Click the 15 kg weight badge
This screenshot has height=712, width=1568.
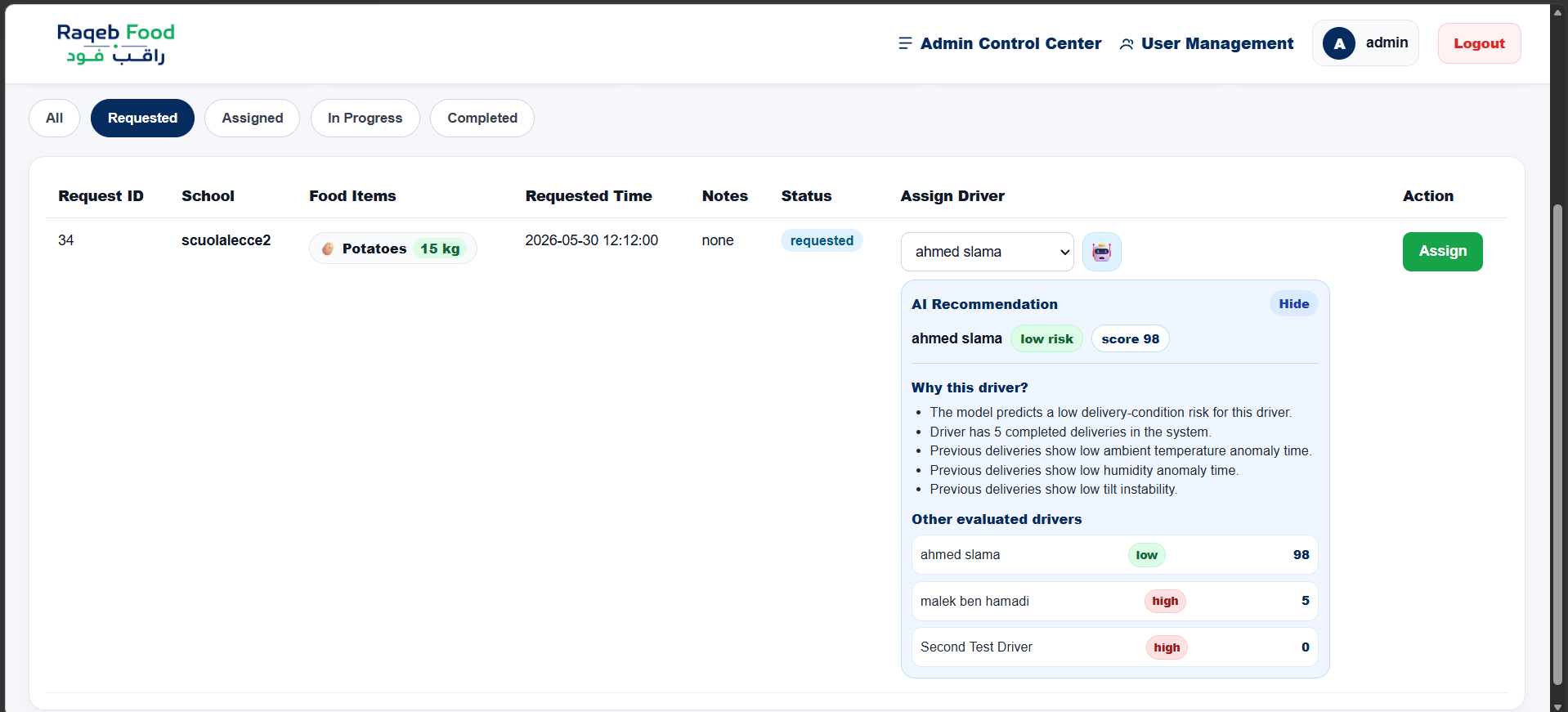(x=440, y=249)
